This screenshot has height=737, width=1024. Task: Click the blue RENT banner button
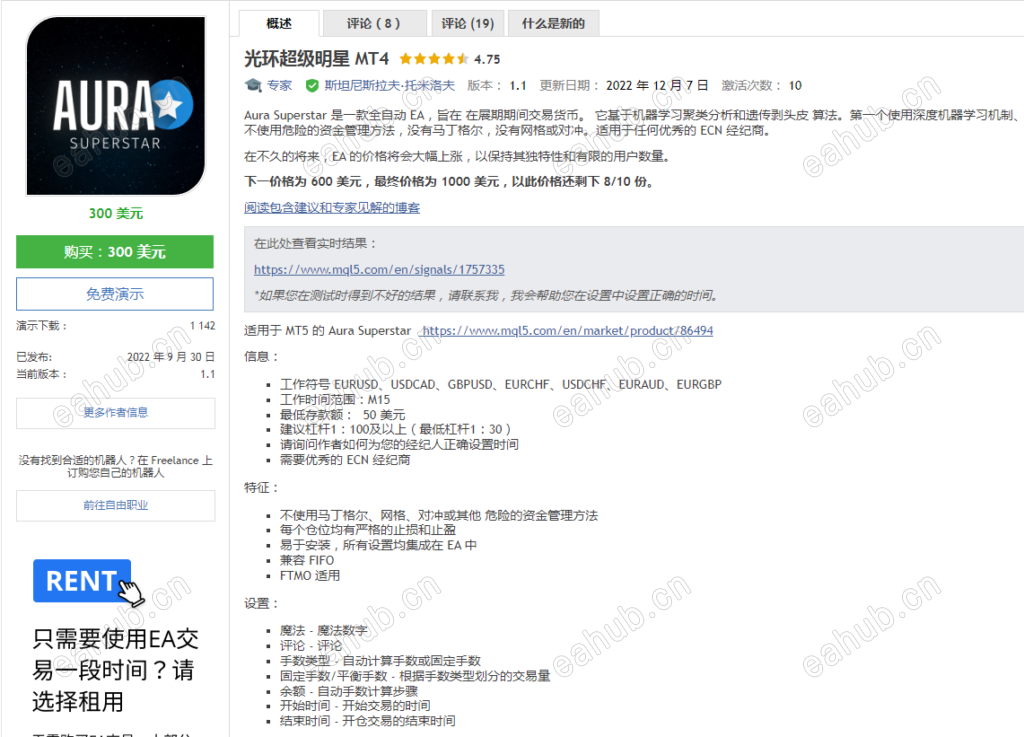pos(82,581)
